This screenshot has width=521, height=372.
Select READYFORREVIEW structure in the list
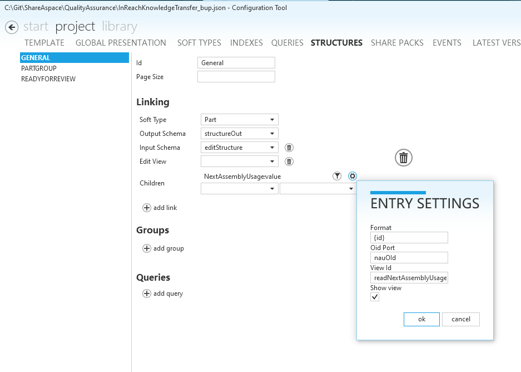48,79
